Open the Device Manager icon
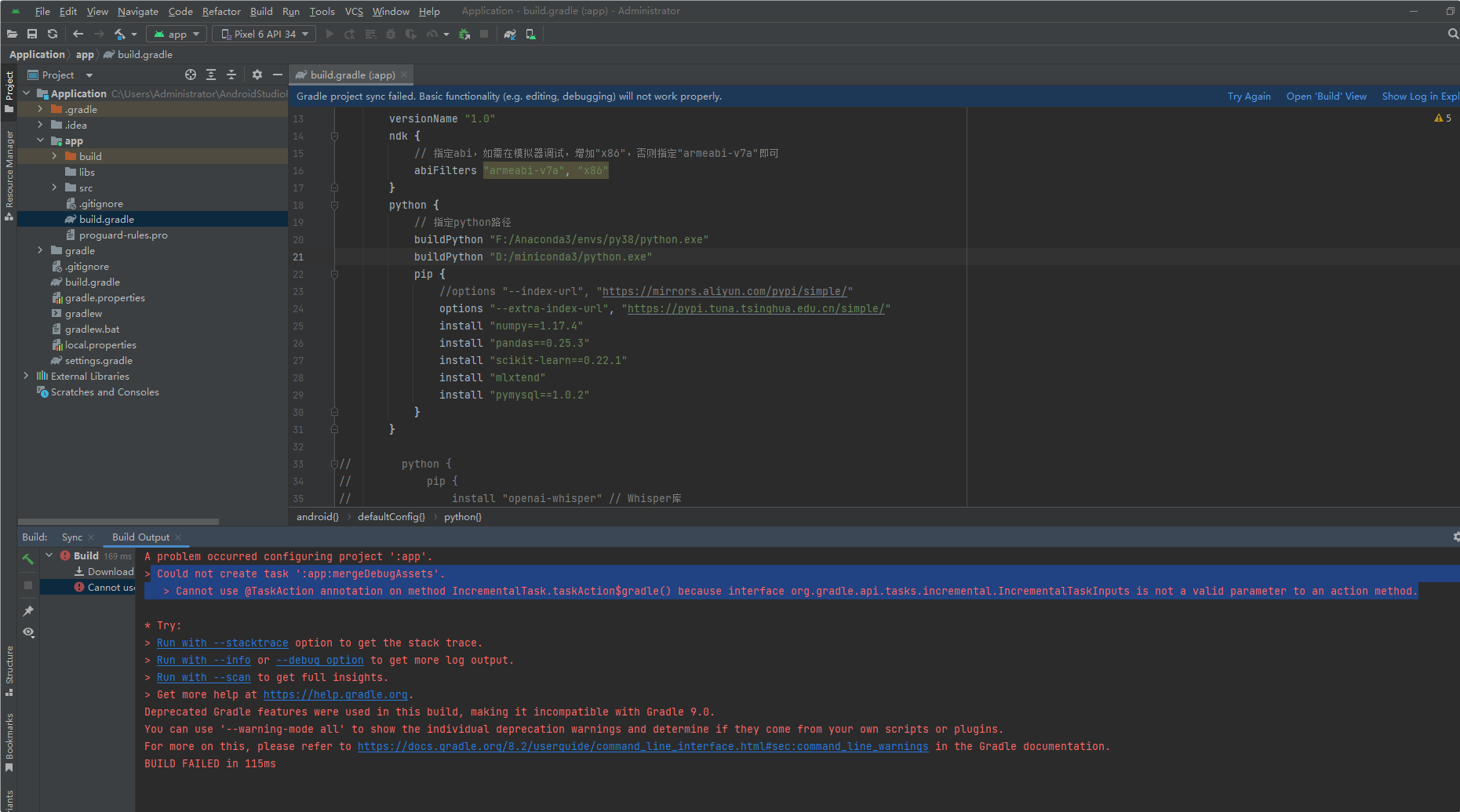The width and height of the screenshot is (1460, 812). coord(531,34)
